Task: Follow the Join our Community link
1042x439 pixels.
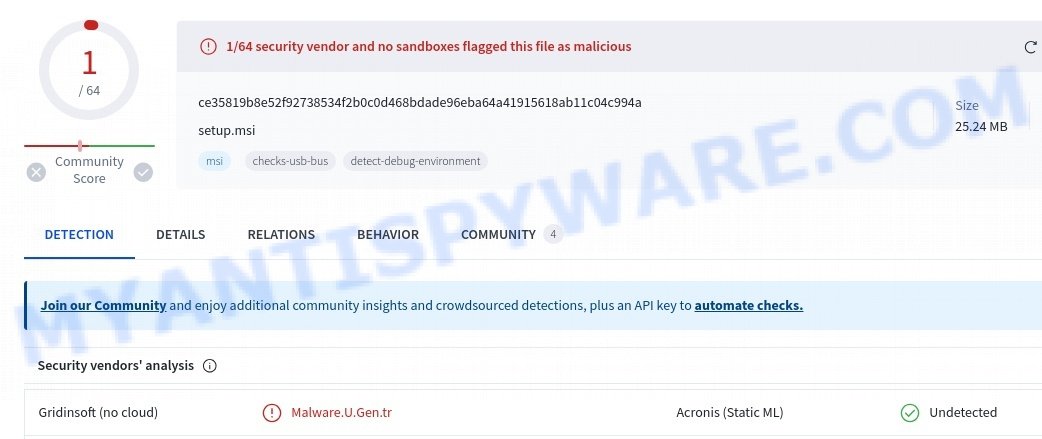Action: pos(103,306)
